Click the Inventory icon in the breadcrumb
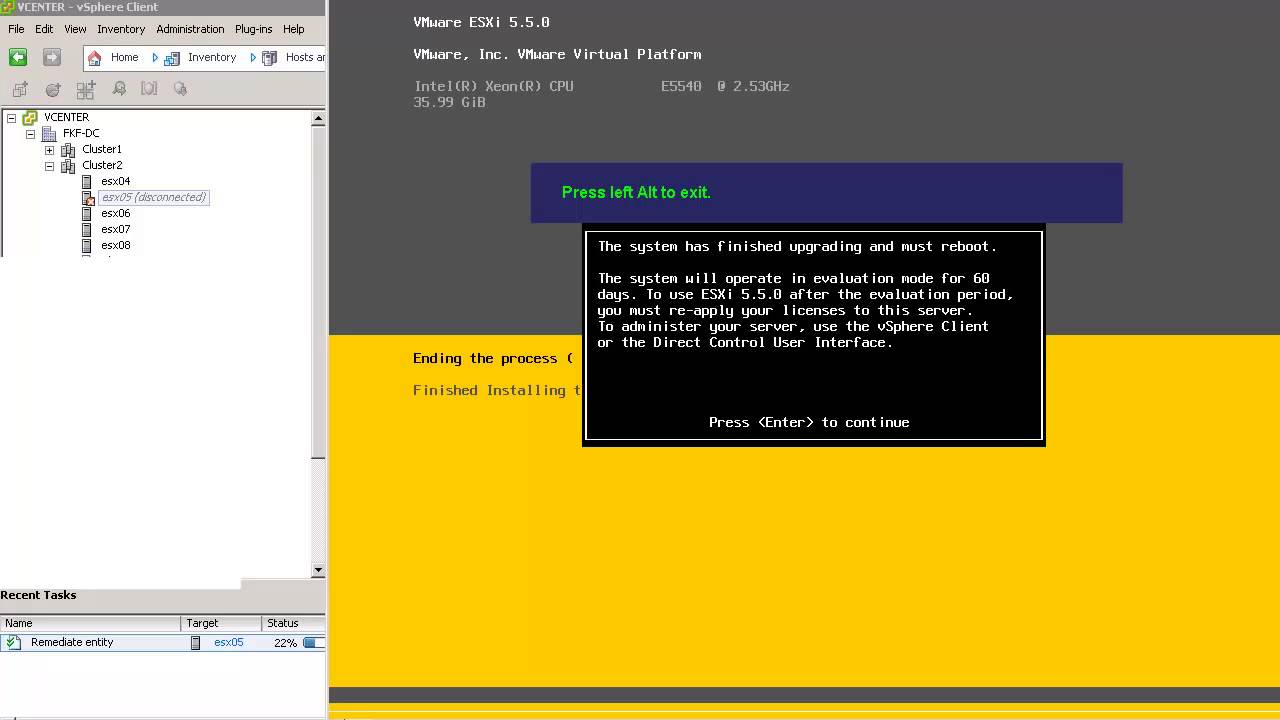This screenshot has width=1280, height=720. (172, 58)
